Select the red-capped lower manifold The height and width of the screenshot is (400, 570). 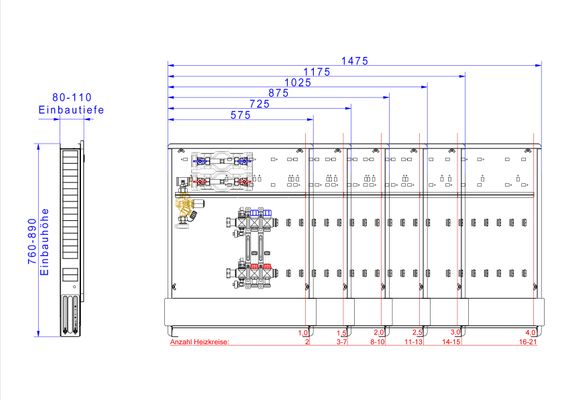point(252,273)
